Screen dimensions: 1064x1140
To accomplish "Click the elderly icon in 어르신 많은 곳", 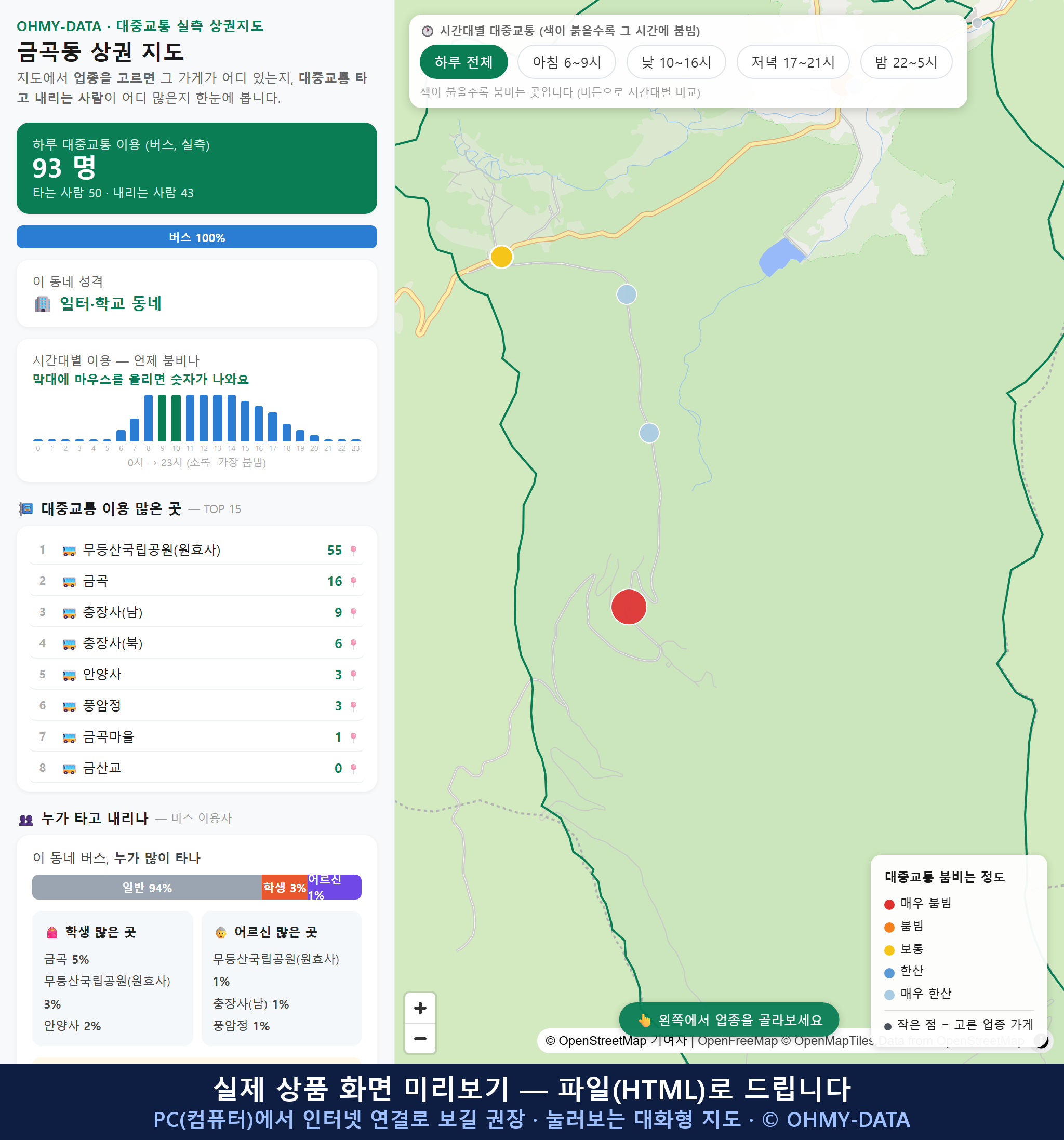I will point(221,932).
